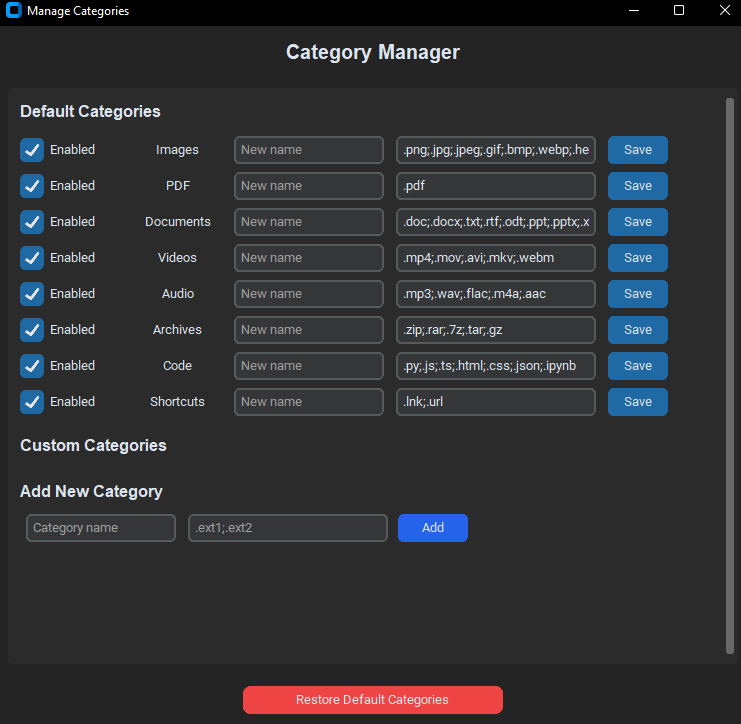Edit Shortcuts extensions field (.lnk;.url)
This screenshot has width=741, height=724.
pos(496,401)
